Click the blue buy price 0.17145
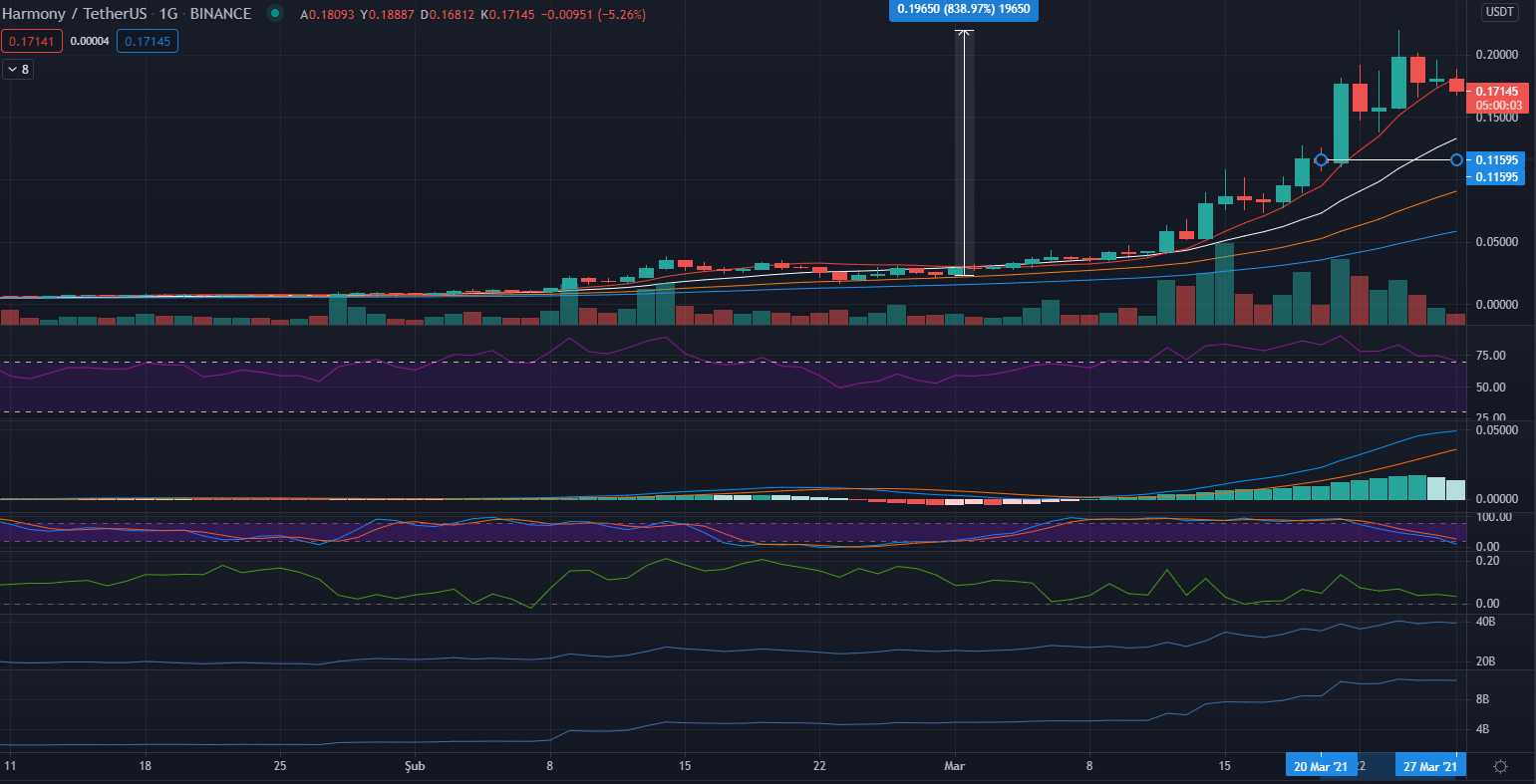 [148, 42]
